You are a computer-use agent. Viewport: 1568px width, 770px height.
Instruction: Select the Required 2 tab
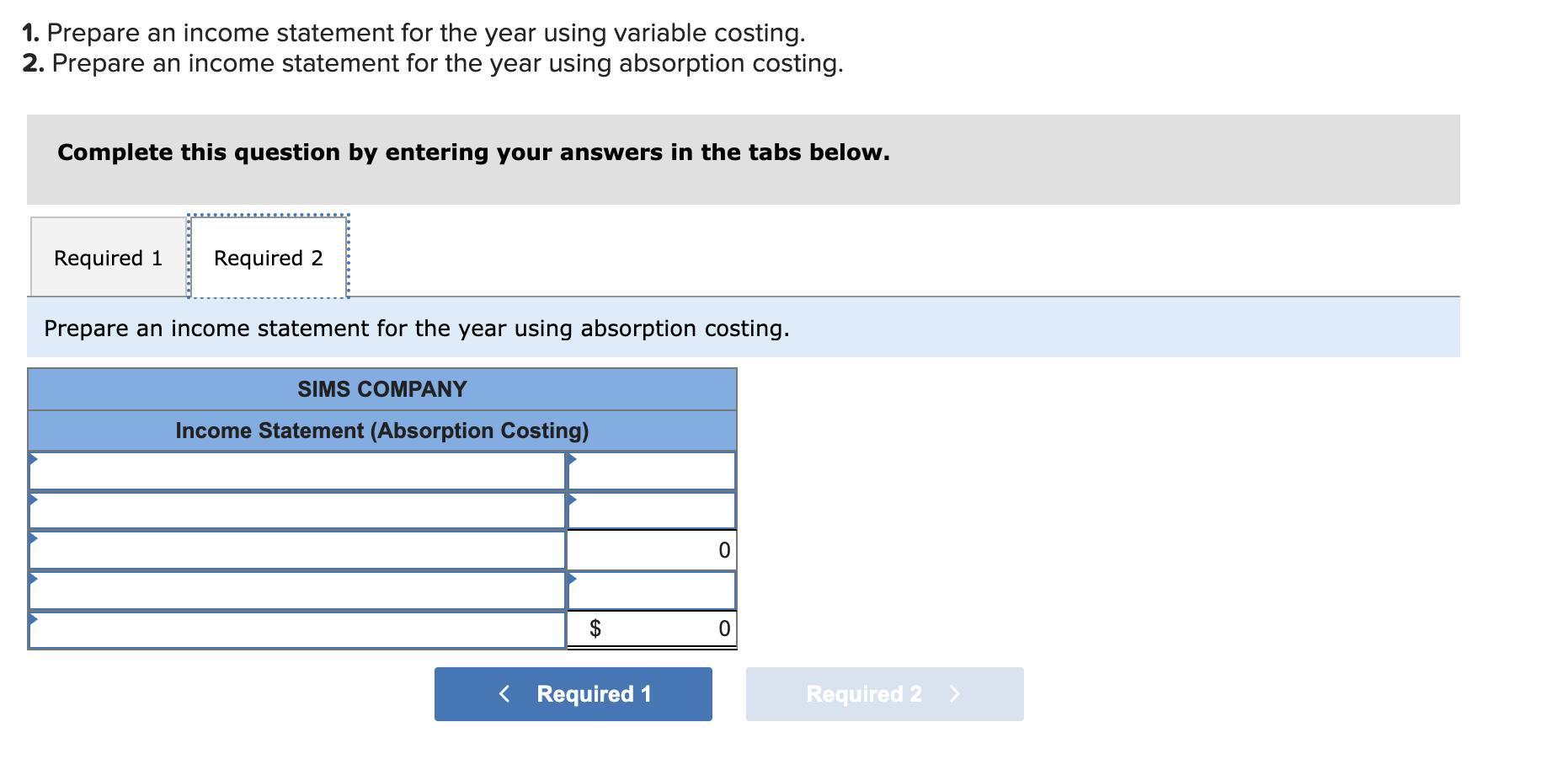[x=268, y=257]
